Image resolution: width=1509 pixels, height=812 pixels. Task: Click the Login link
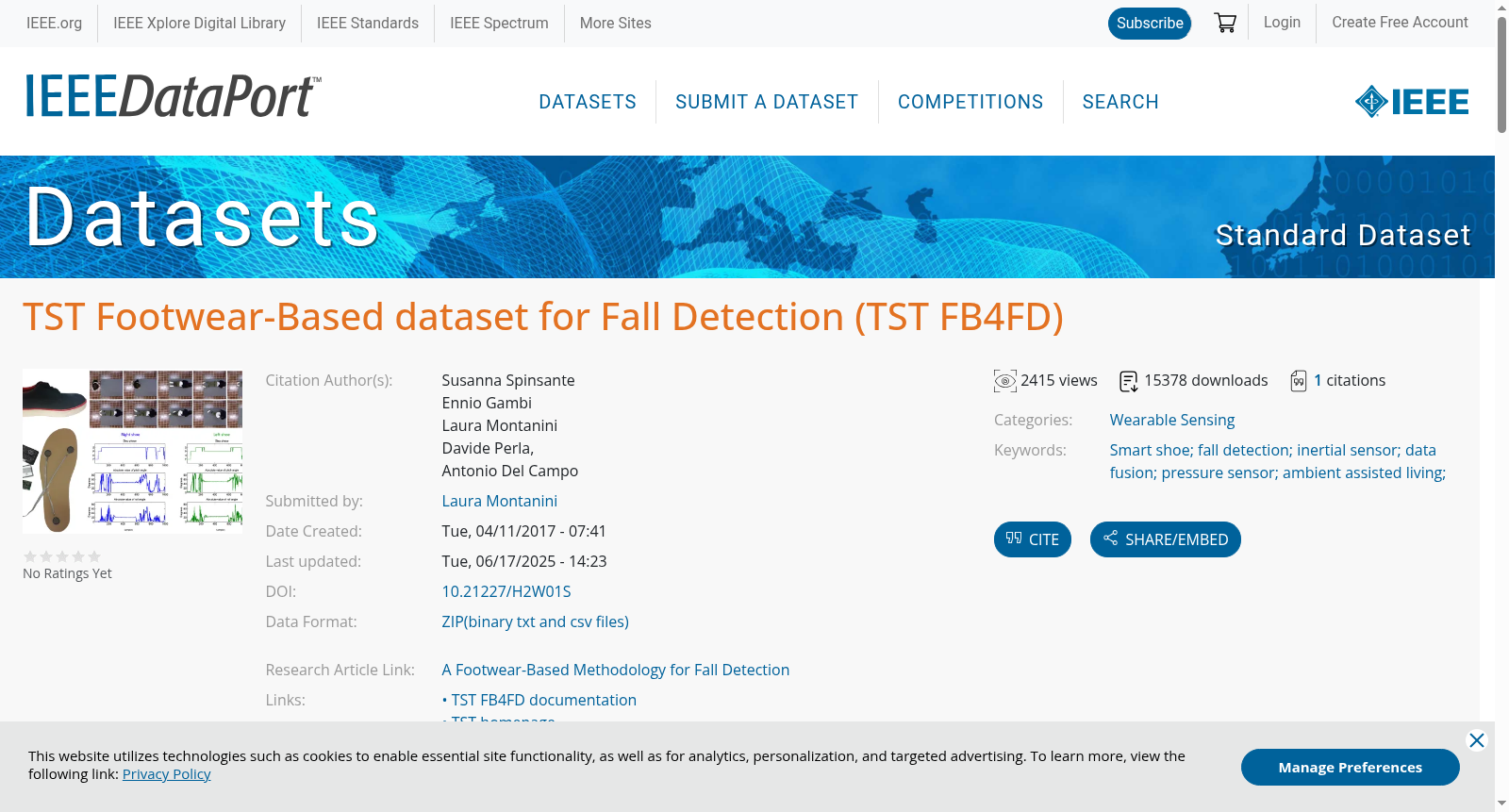coord(1283,22)
